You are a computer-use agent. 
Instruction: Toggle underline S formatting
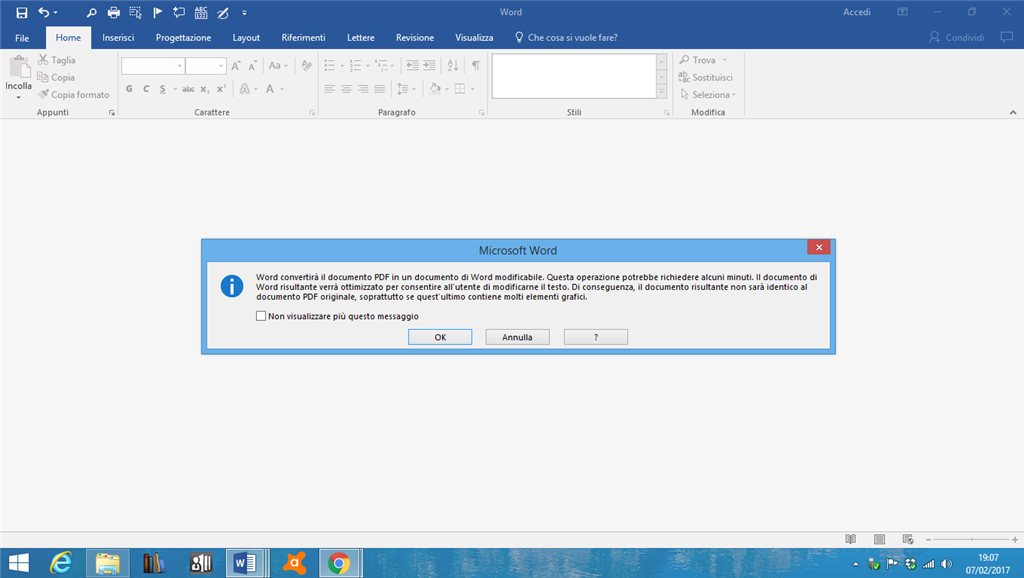(x=163, y=89)
